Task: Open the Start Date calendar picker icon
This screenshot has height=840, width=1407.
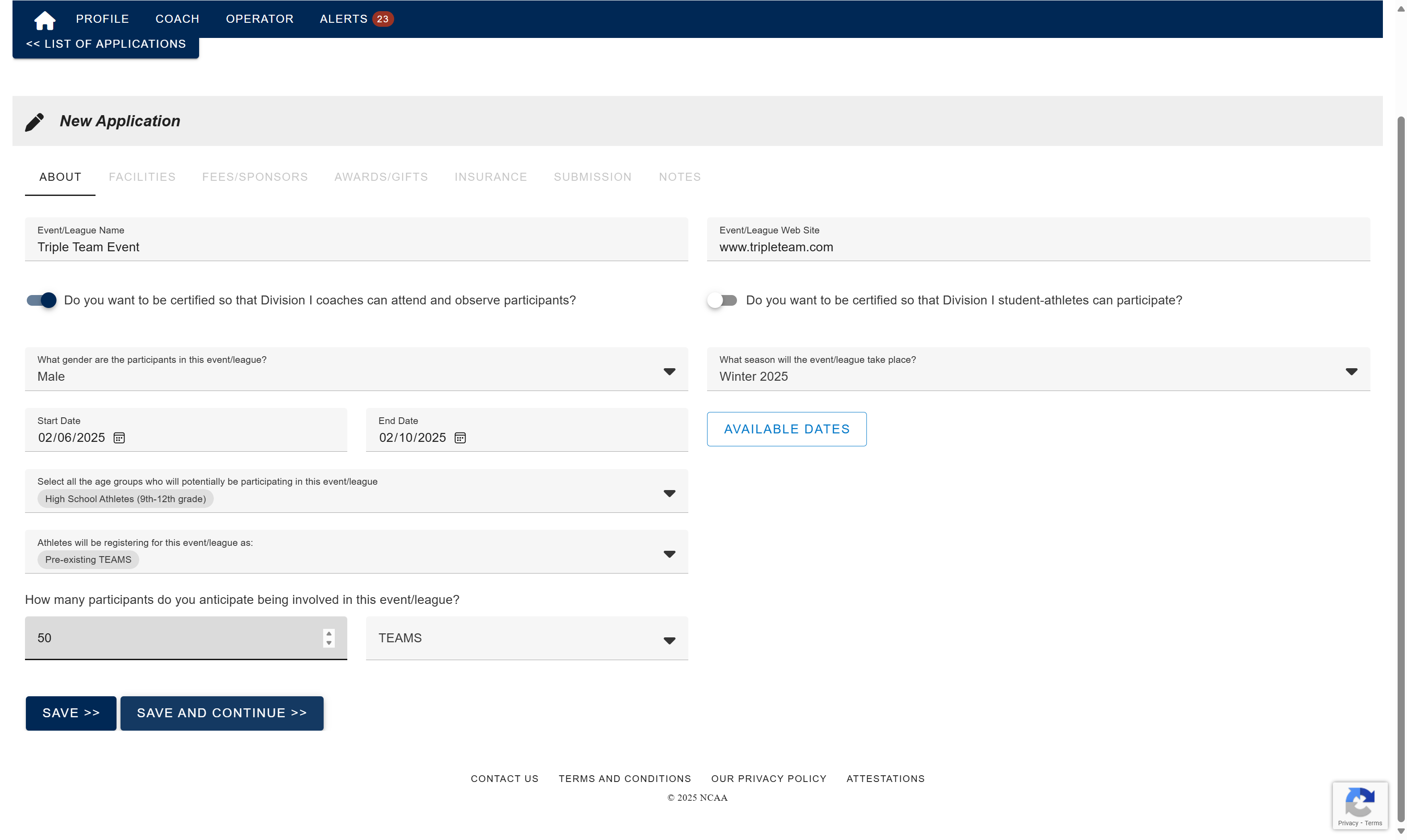Action: tap(119, 437)
